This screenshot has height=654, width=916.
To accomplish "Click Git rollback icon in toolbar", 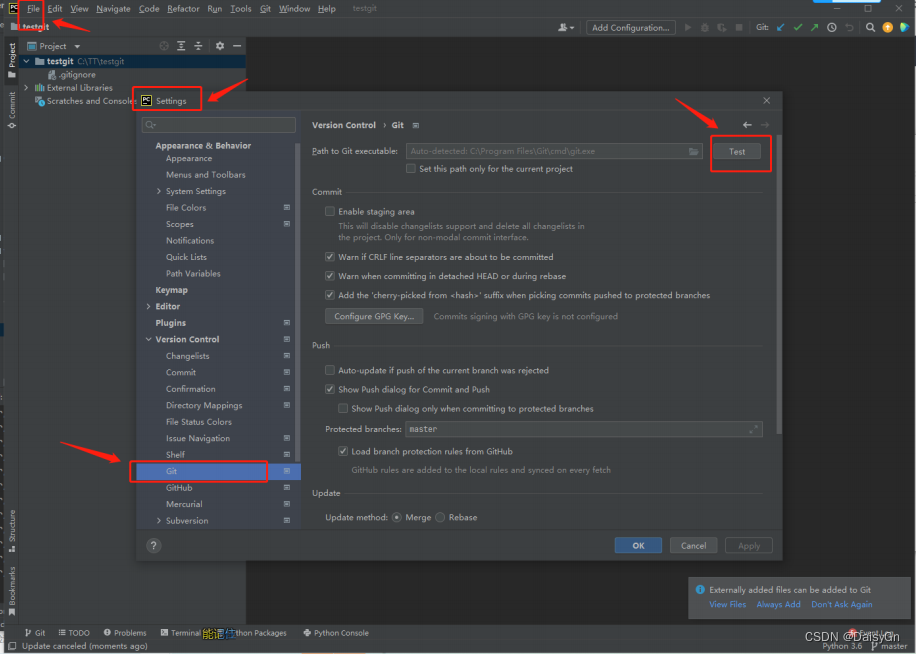I will [849, 27].
